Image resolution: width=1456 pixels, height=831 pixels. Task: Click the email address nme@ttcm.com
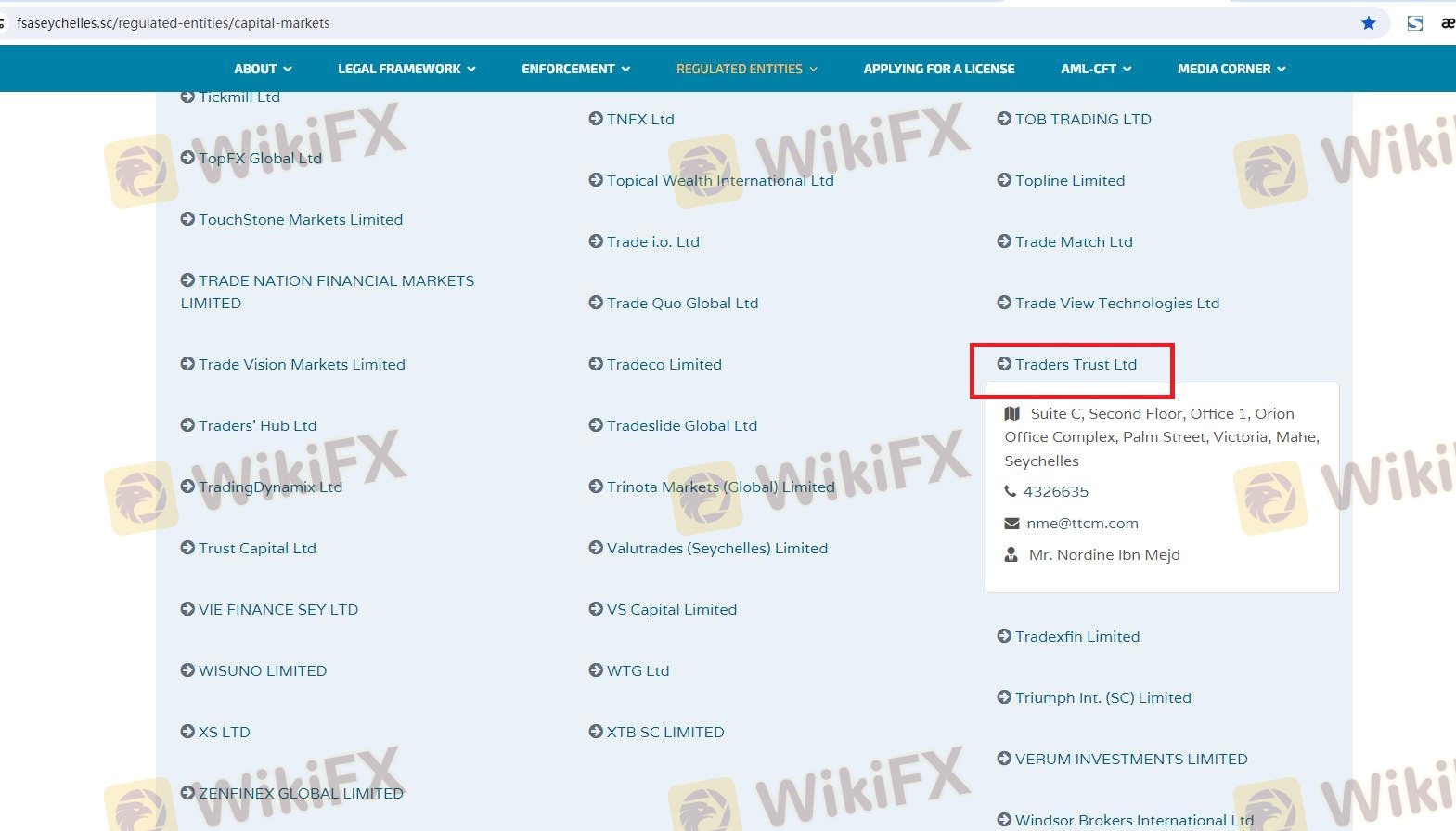[x=1082, y=523]
